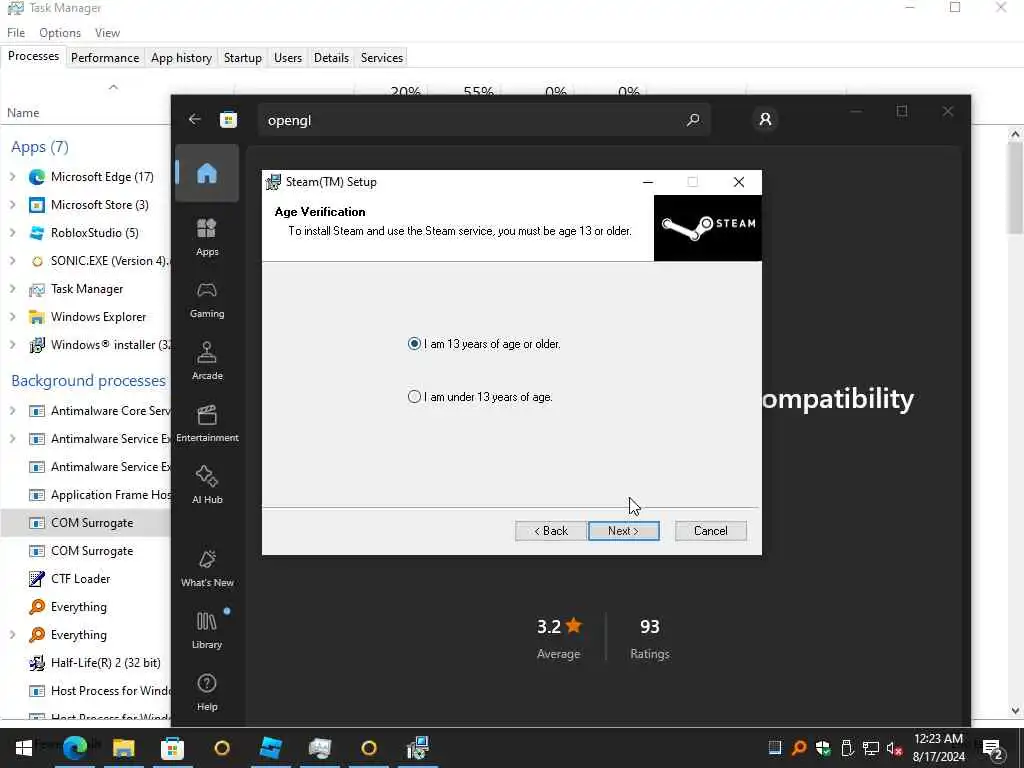Open Arcade section in Microsoft Store sidebar

pyautogui.click(x=207, y=361)
